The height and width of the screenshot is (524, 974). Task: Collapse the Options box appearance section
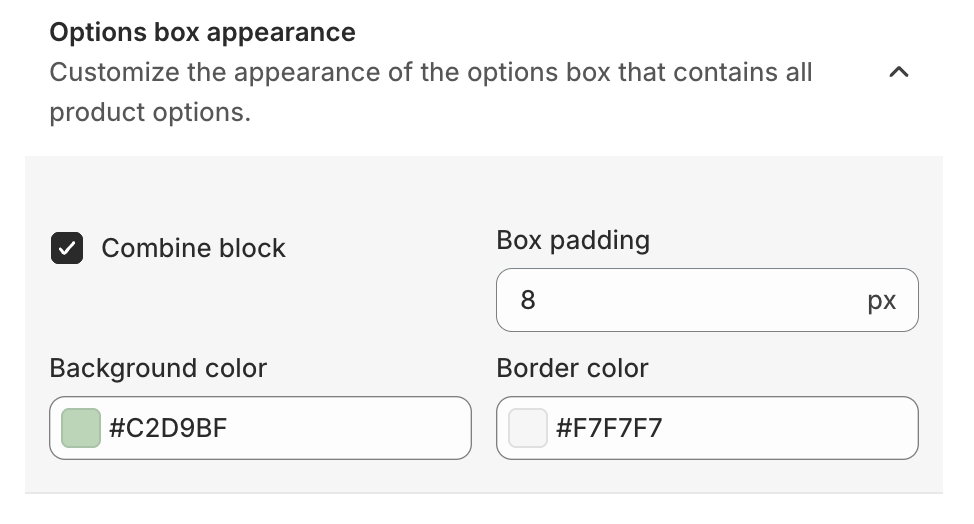(899, 73)
